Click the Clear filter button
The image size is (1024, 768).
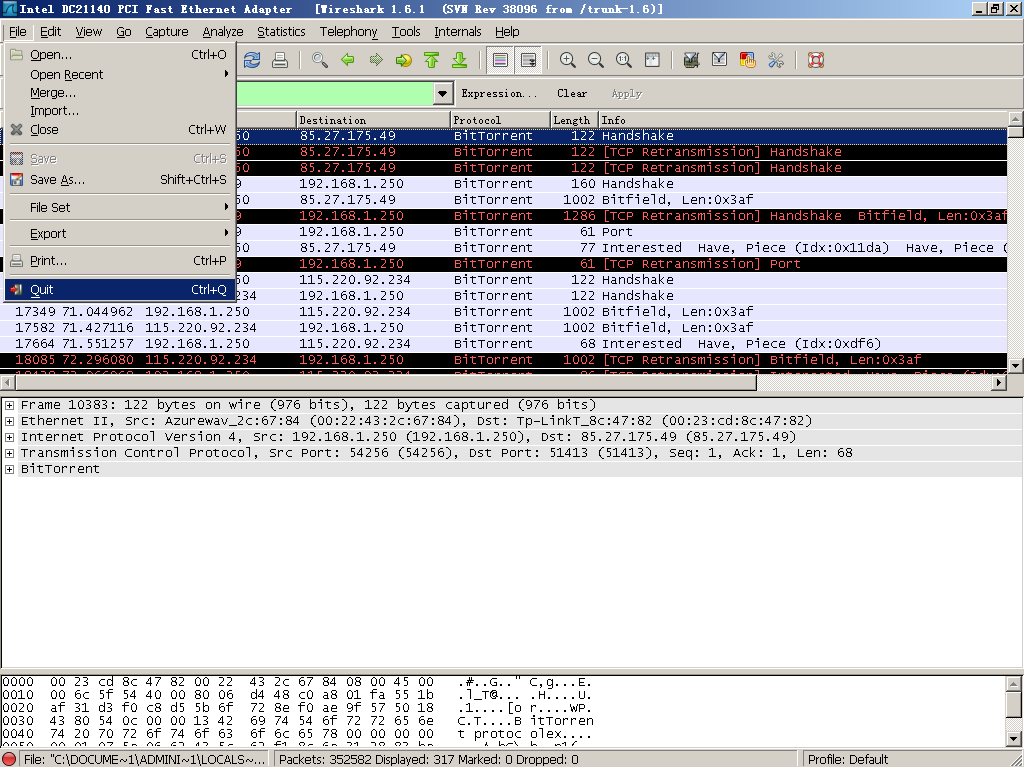[x=572, y=93]
